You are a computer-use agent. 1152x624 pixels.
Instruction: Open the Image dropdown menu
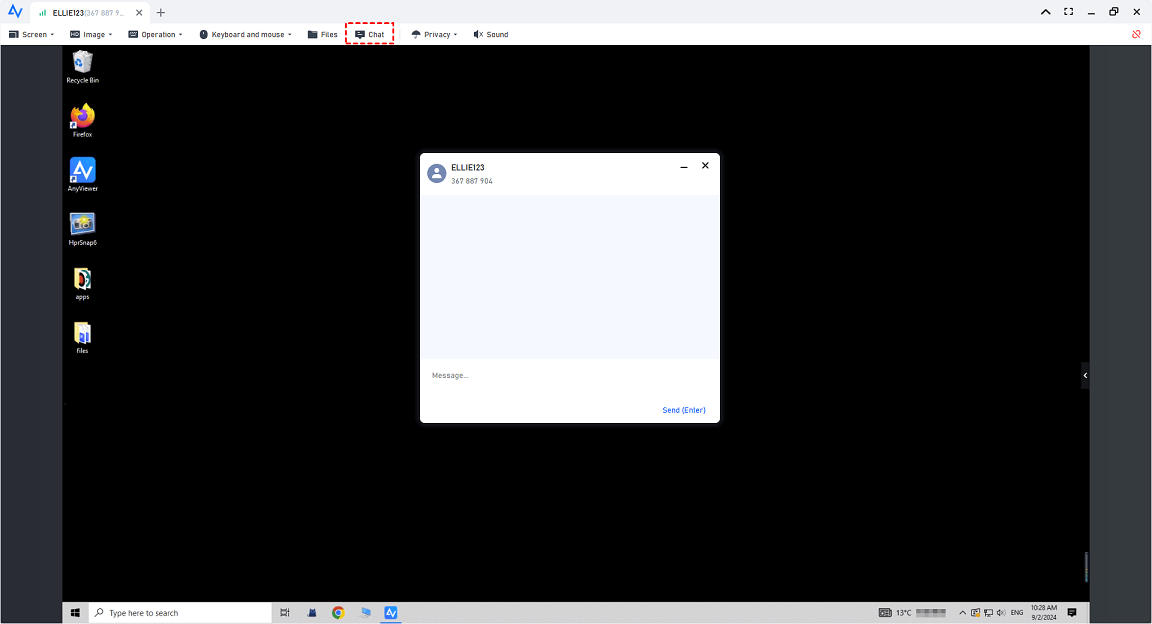point(90,35)
